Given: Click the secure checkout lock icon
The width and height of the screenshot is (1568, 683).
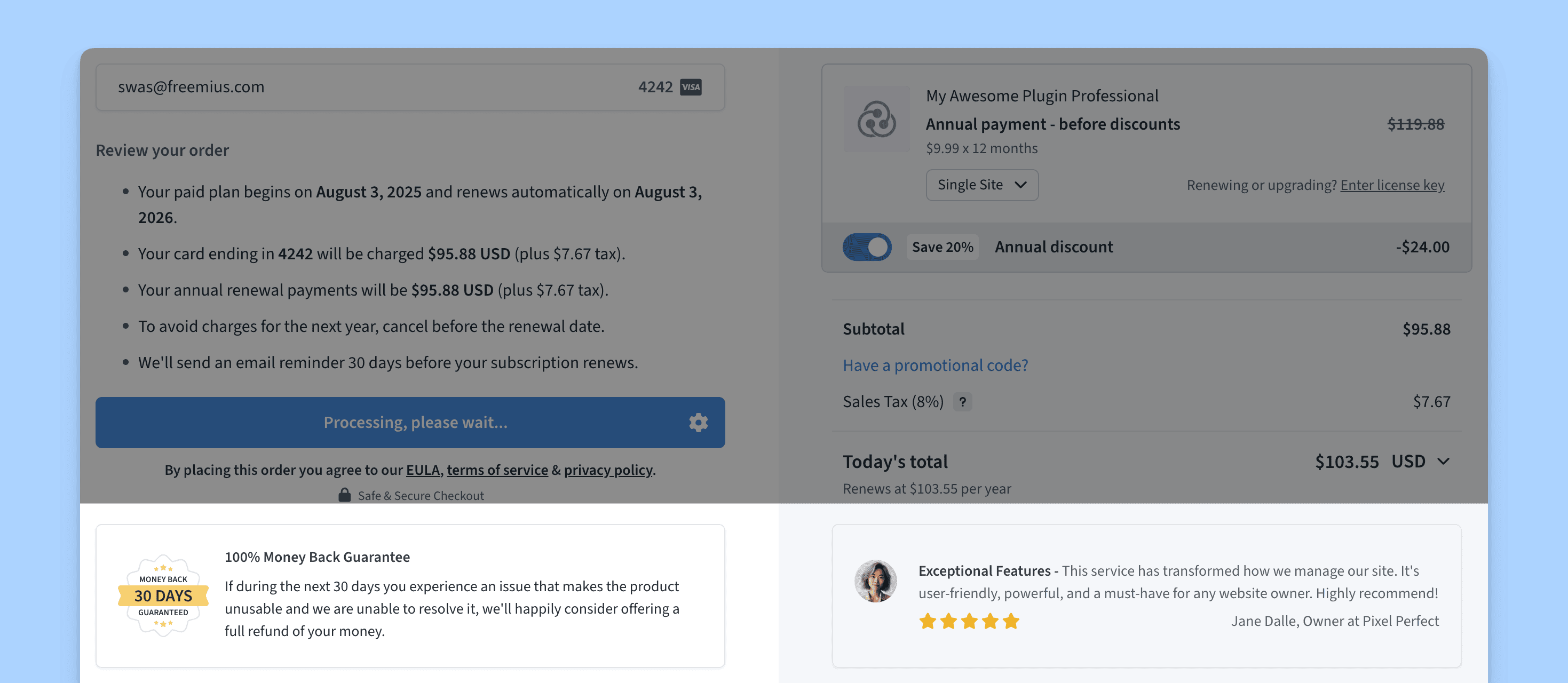Looking at the screenshot, I should pos(345,495).
